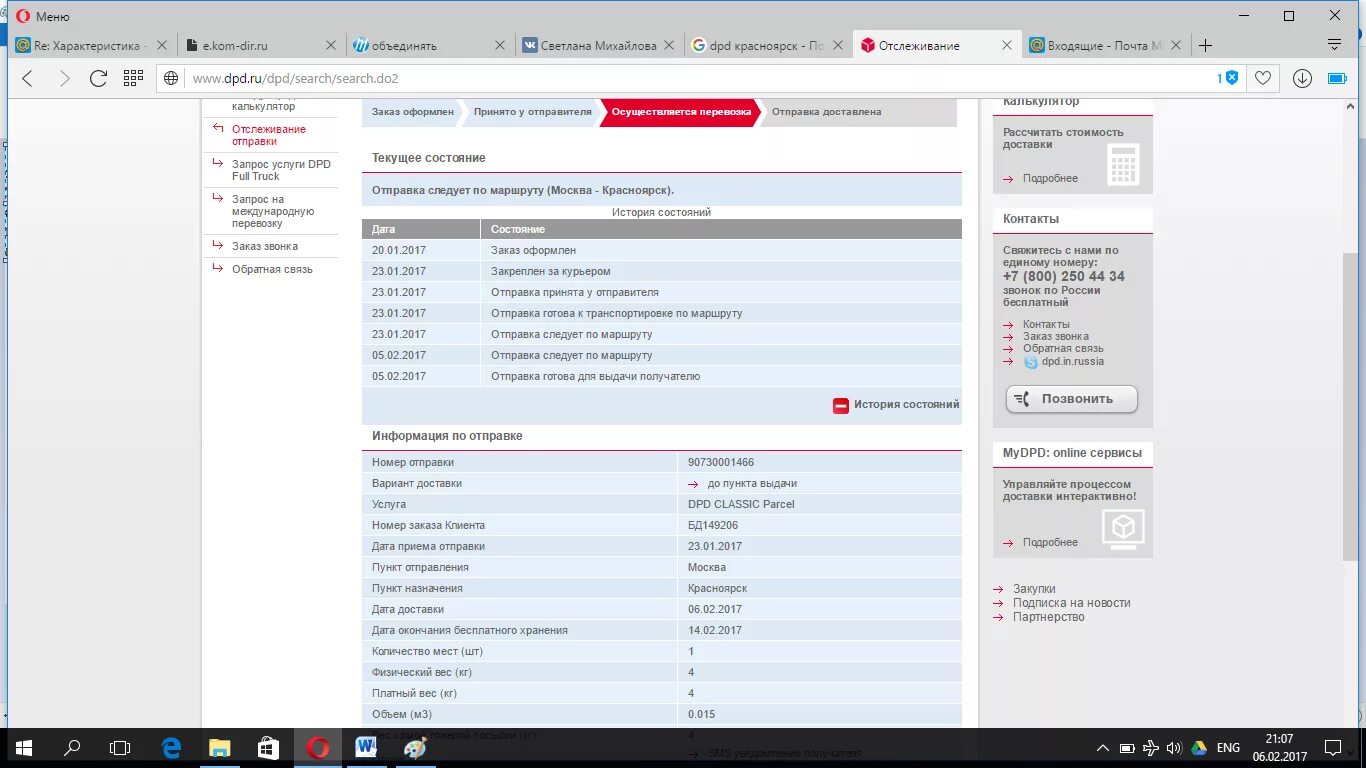This screenshot has width=1366, height=768.
Task: Open the tab menu icon at right of tab bar
Action: [1334, 45]
